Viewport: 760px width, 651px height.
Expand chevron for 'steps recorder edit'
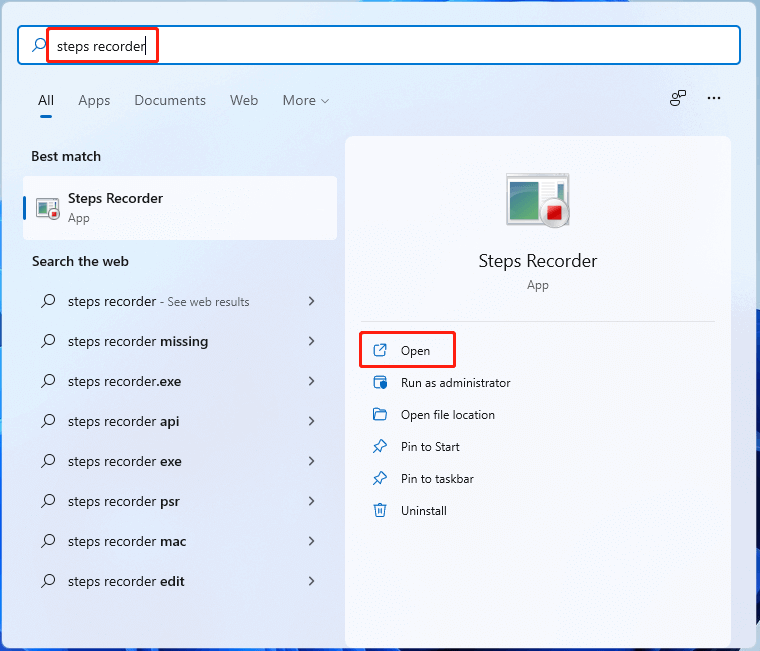(x=312, y=581)
